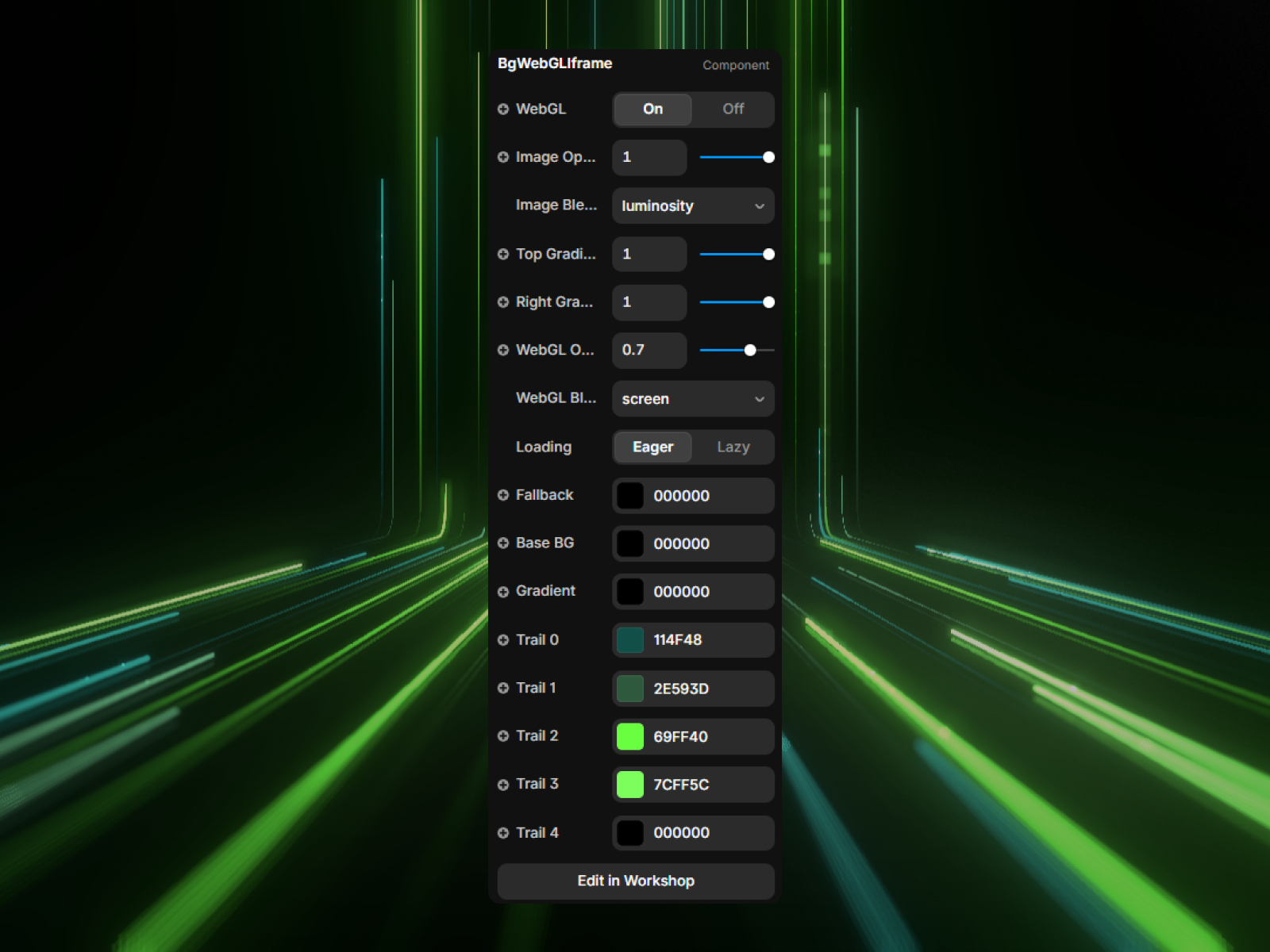Click the plus icon next to Trail 0
Viewport: 1270px width, 952px height.
(x=502, y=640)
